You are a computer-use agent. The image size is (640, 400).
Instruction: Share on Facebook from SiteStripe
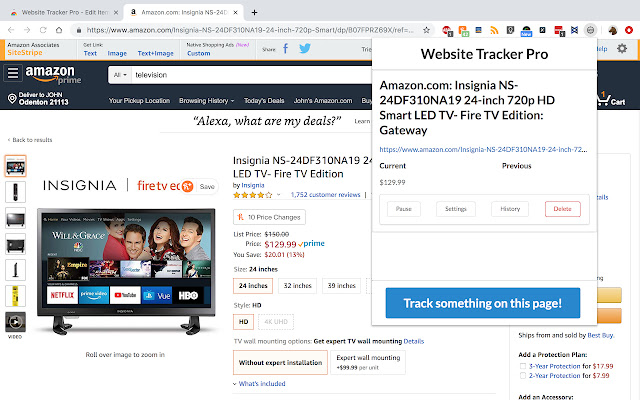[286, 49]
